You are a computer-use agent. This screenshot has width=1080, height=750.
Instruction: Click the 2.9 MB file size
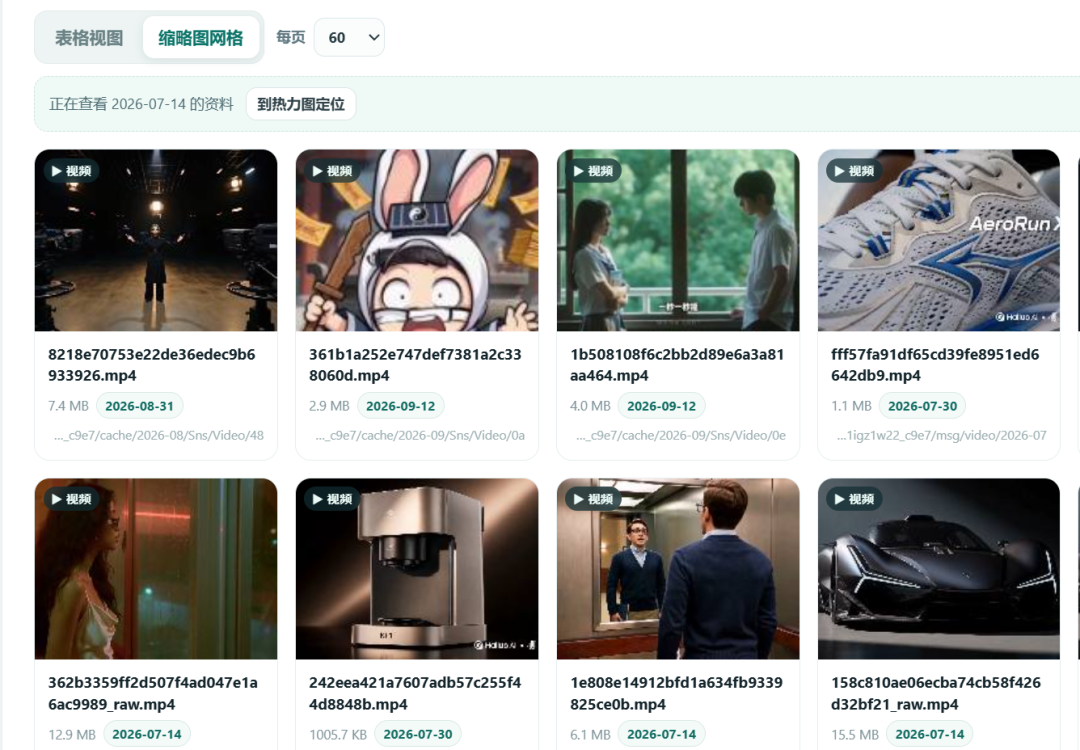pyautogui.click(x=329, y=406)
